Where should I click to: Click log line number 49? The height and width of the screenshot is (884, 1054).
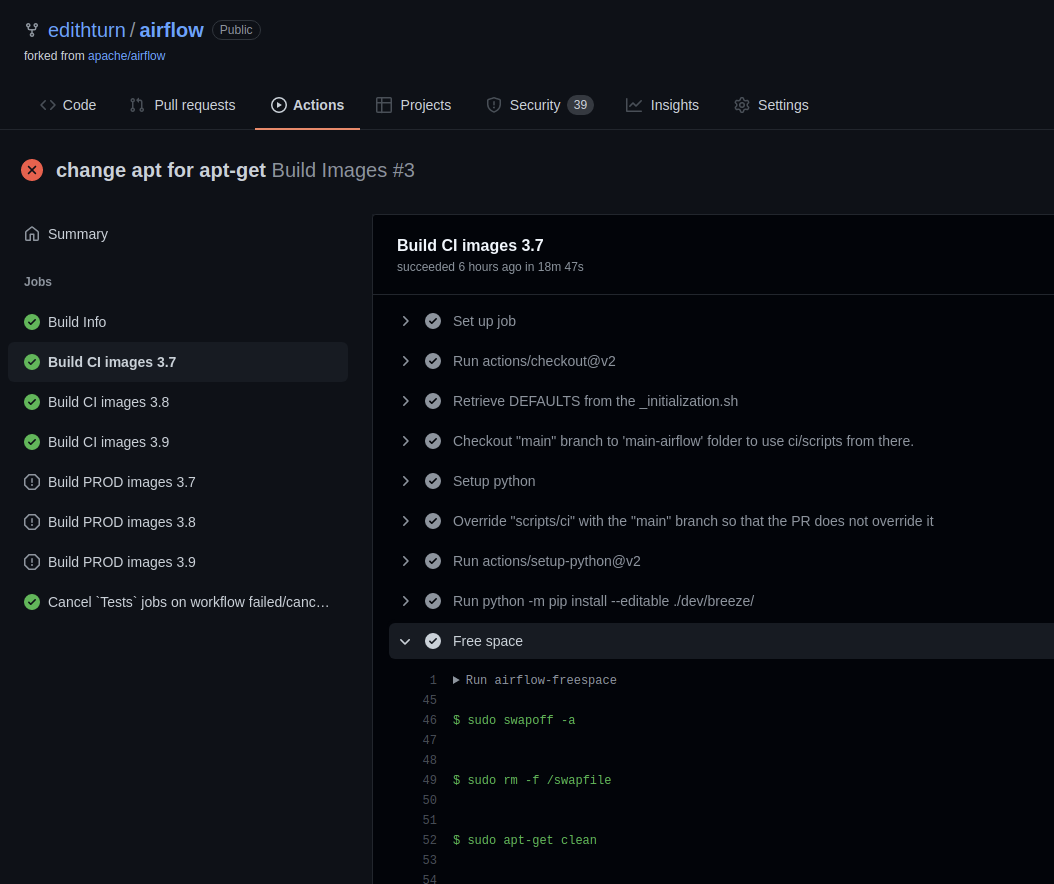(x=430, y=780)
